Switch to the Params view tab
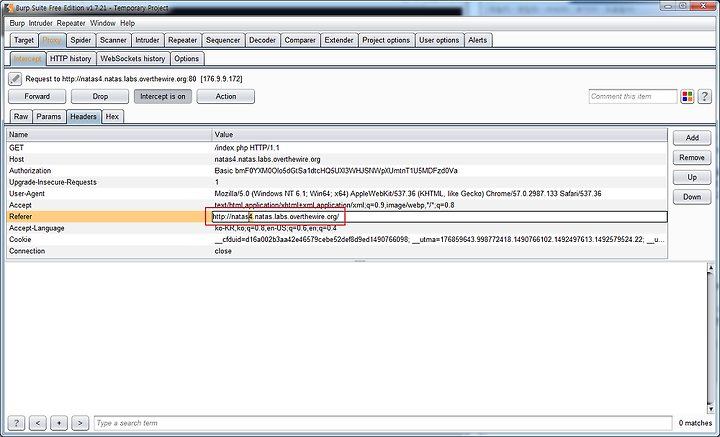720x437 pixels. click(49, 117)
